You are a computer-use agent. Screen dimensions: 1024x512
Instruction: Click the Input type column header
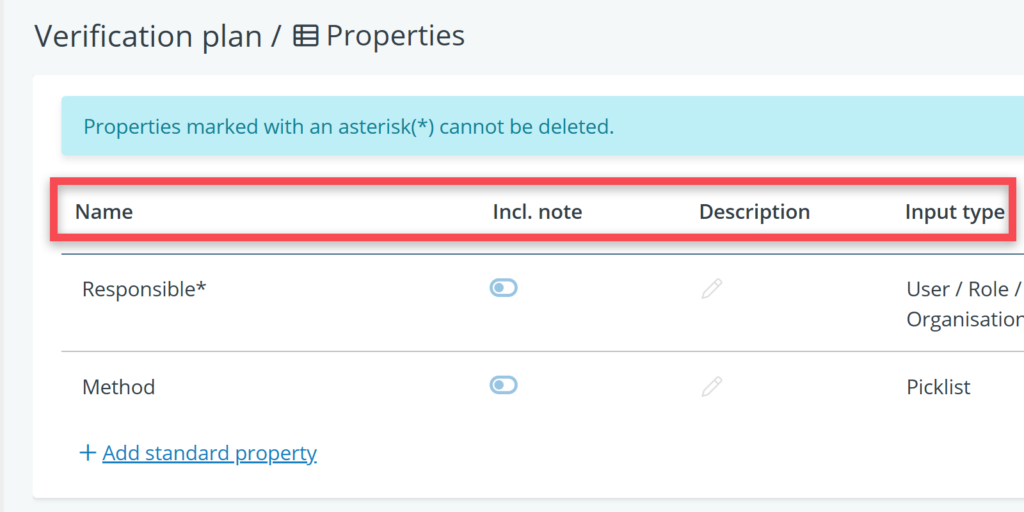[x=954, y=212]
